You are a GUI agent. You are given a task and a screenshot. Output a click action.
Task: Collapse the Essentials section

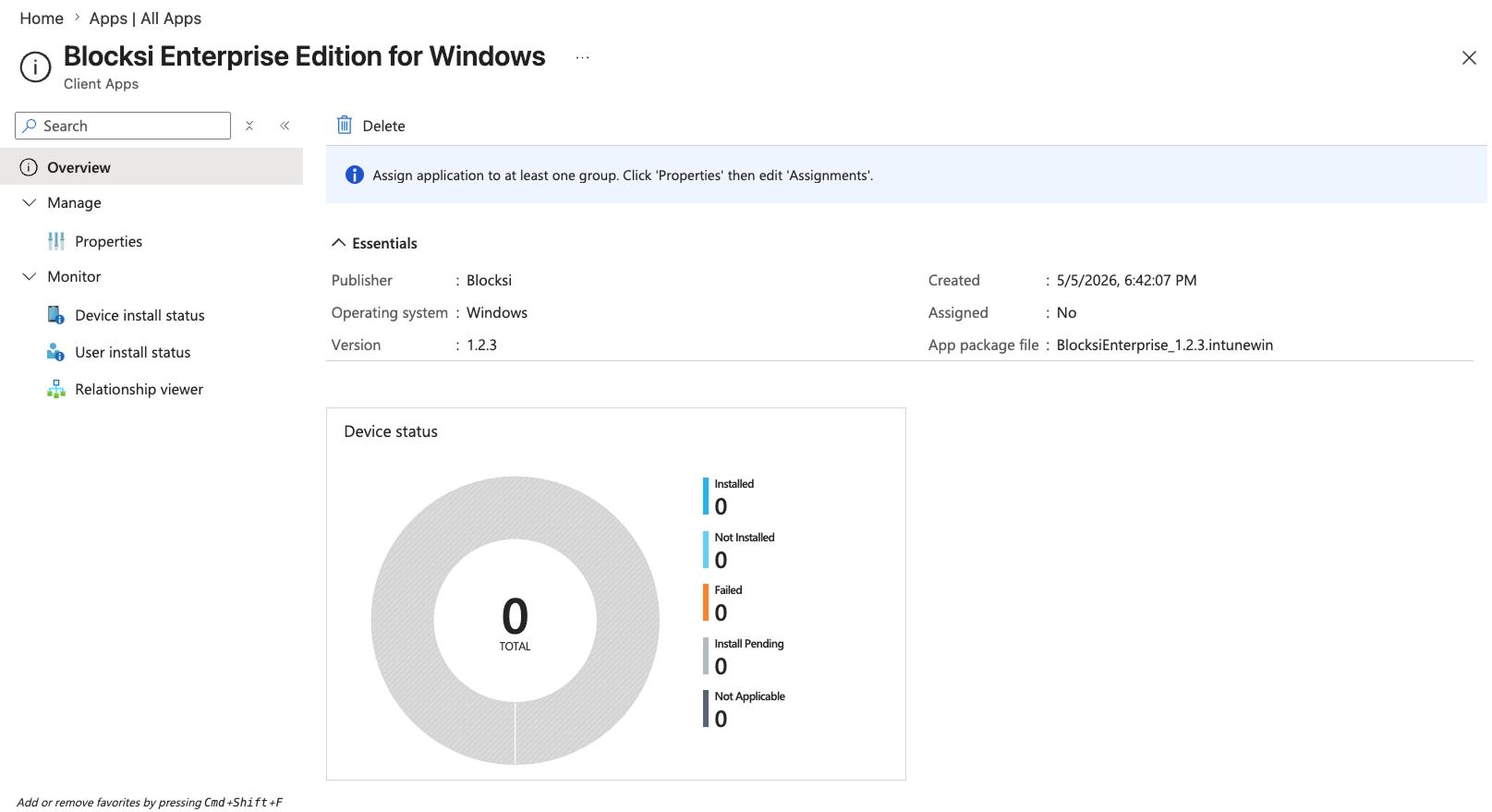(x=339, y=243)
